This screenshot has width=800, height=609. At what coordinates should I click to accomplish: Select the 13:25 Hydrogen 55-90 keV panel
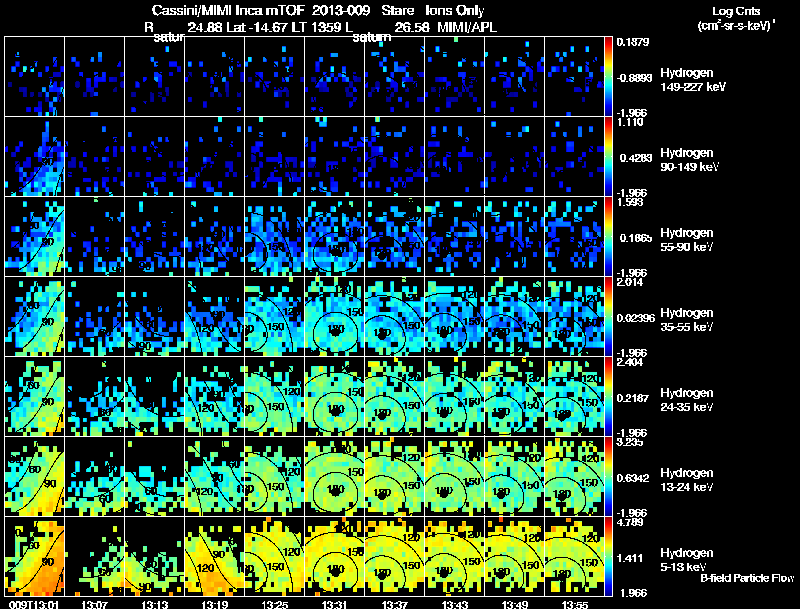(274, 236)
